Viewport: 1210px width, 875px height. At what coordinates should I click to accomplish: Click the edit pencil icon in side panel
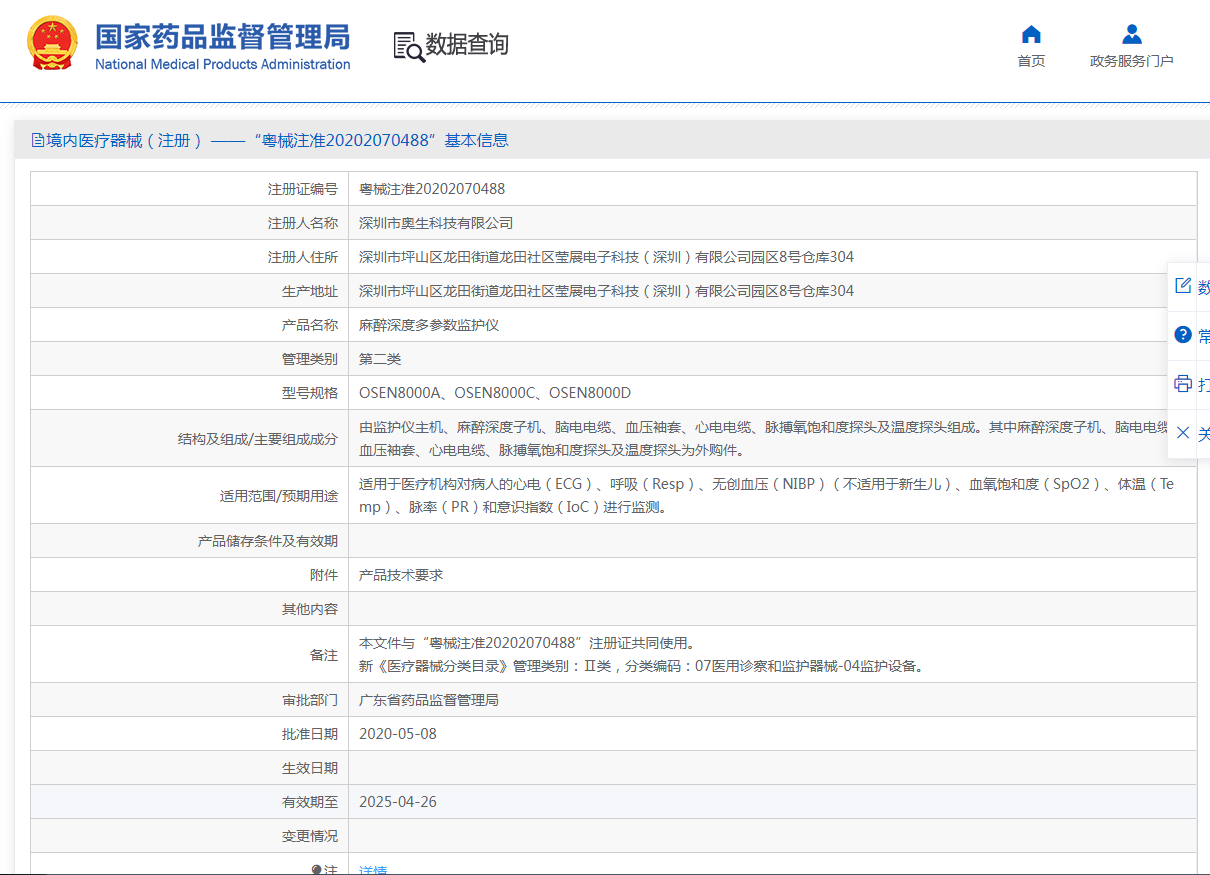[1183, 286]
